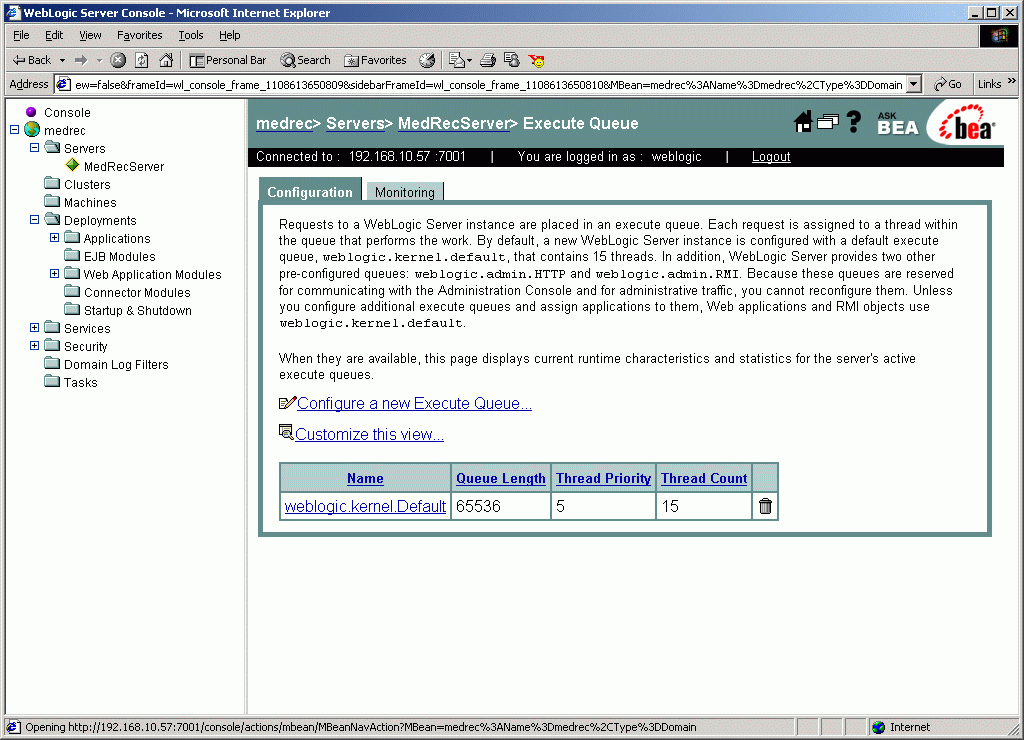The height and width of the screenshot is (740, 1024).
Task: Open the Servers folder node
Action: coord(84,148)
